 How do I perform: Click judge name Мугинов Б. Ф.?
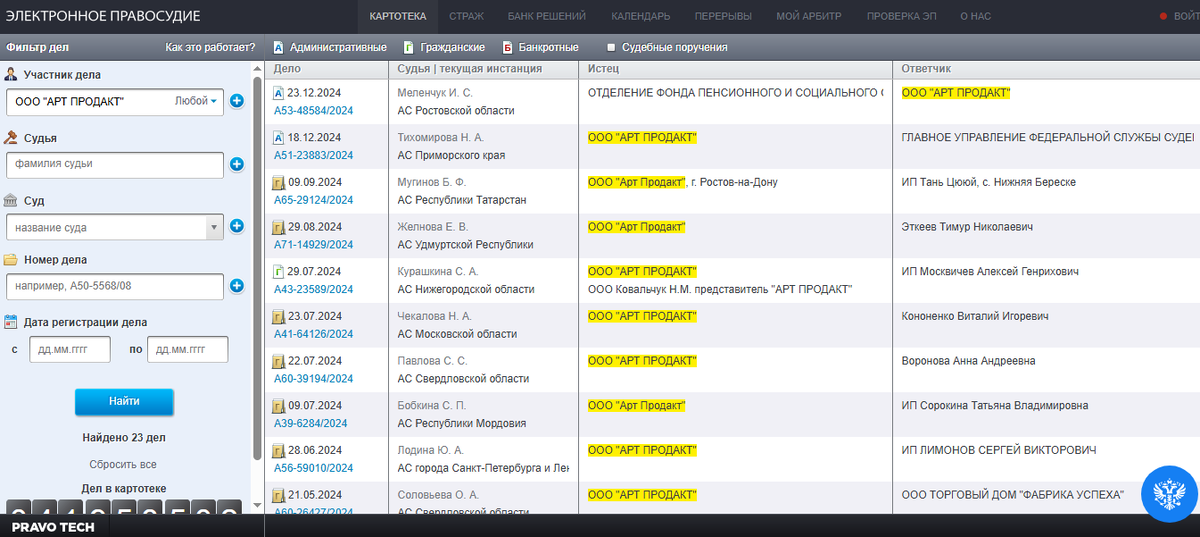tap(432, 183)
